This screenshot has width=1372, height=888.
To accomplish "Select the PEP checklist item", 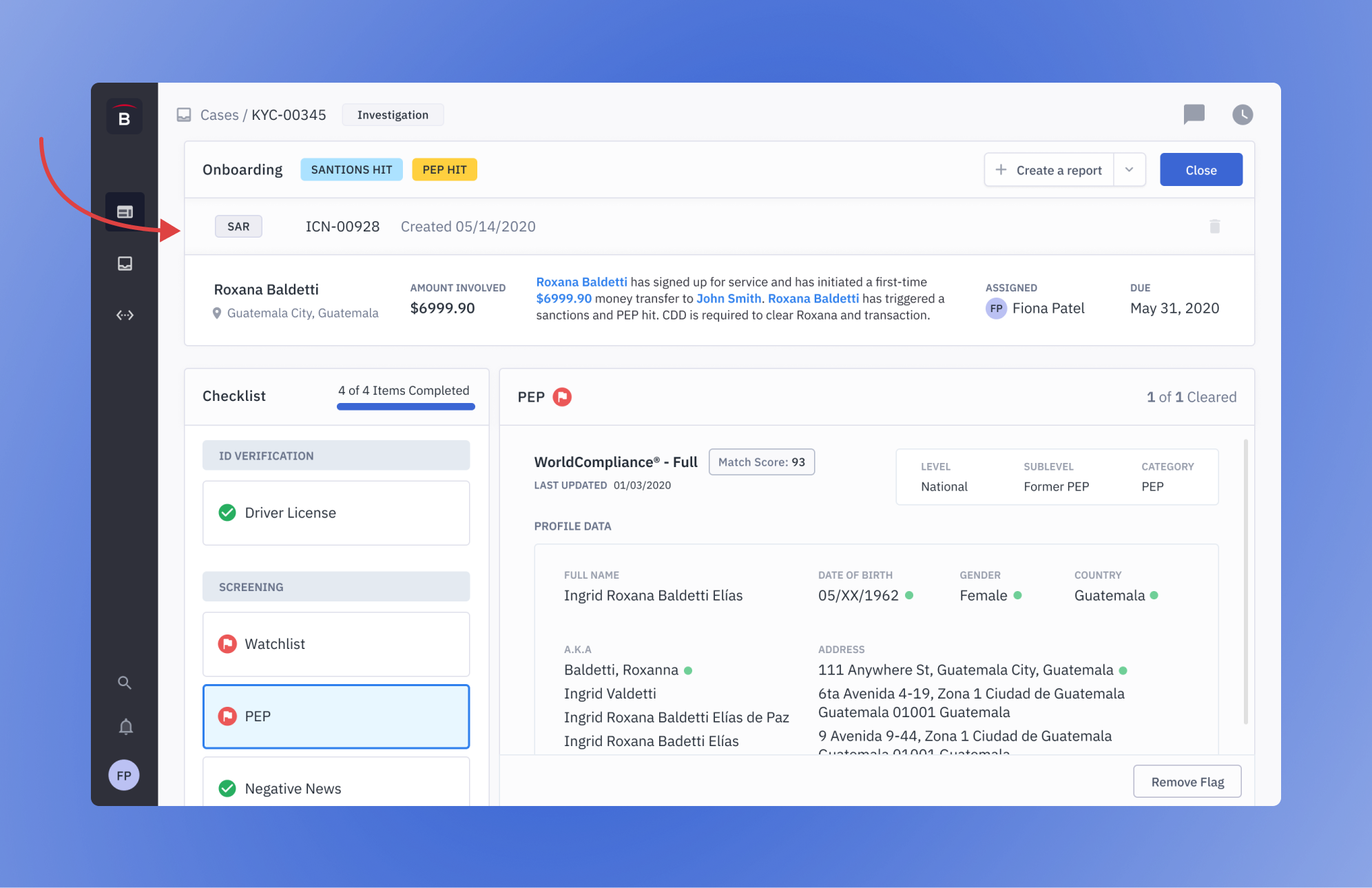I will coord(336,716).
